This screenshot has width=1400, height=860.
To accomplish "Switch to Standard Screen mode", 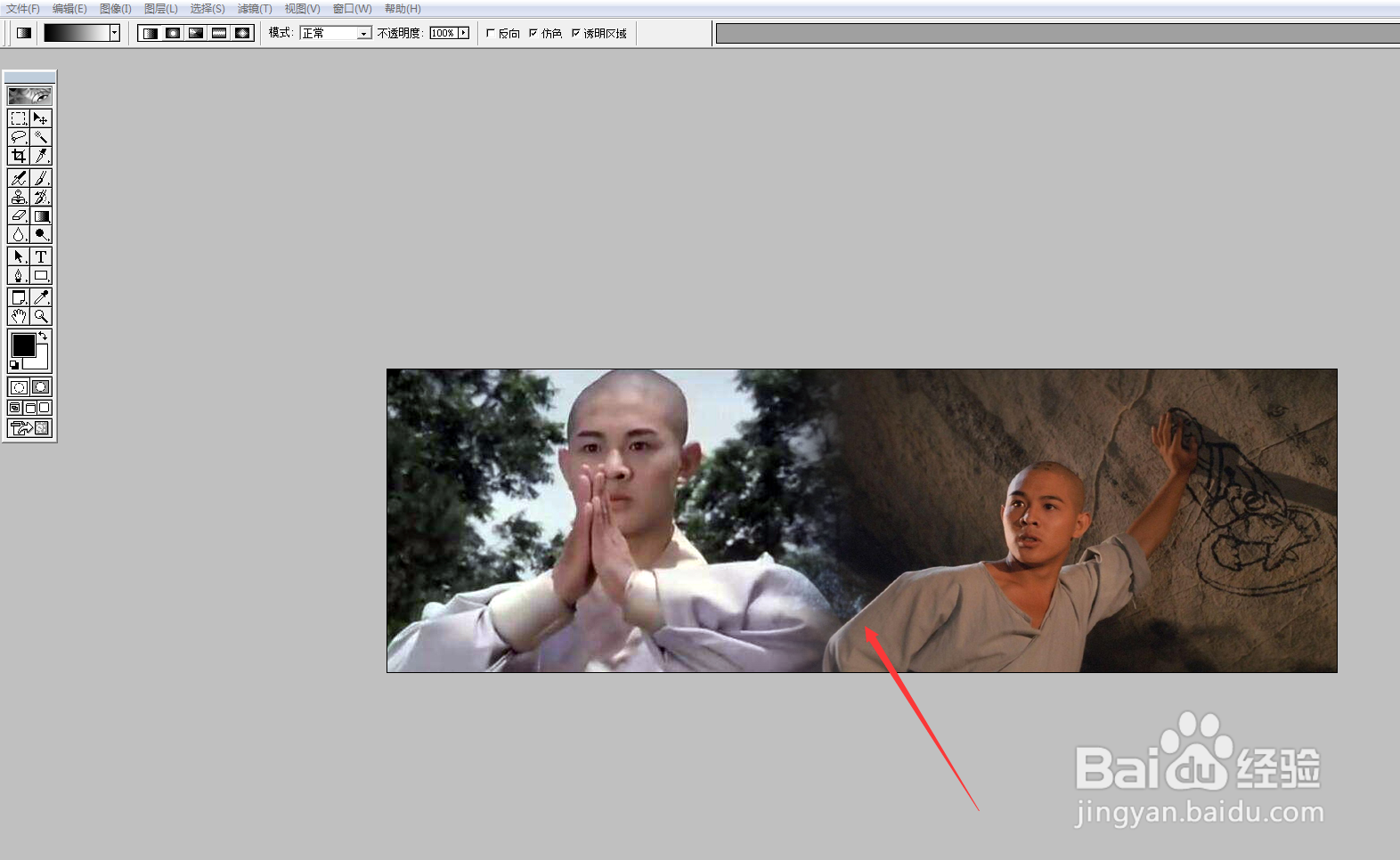I will pos(15,408).
